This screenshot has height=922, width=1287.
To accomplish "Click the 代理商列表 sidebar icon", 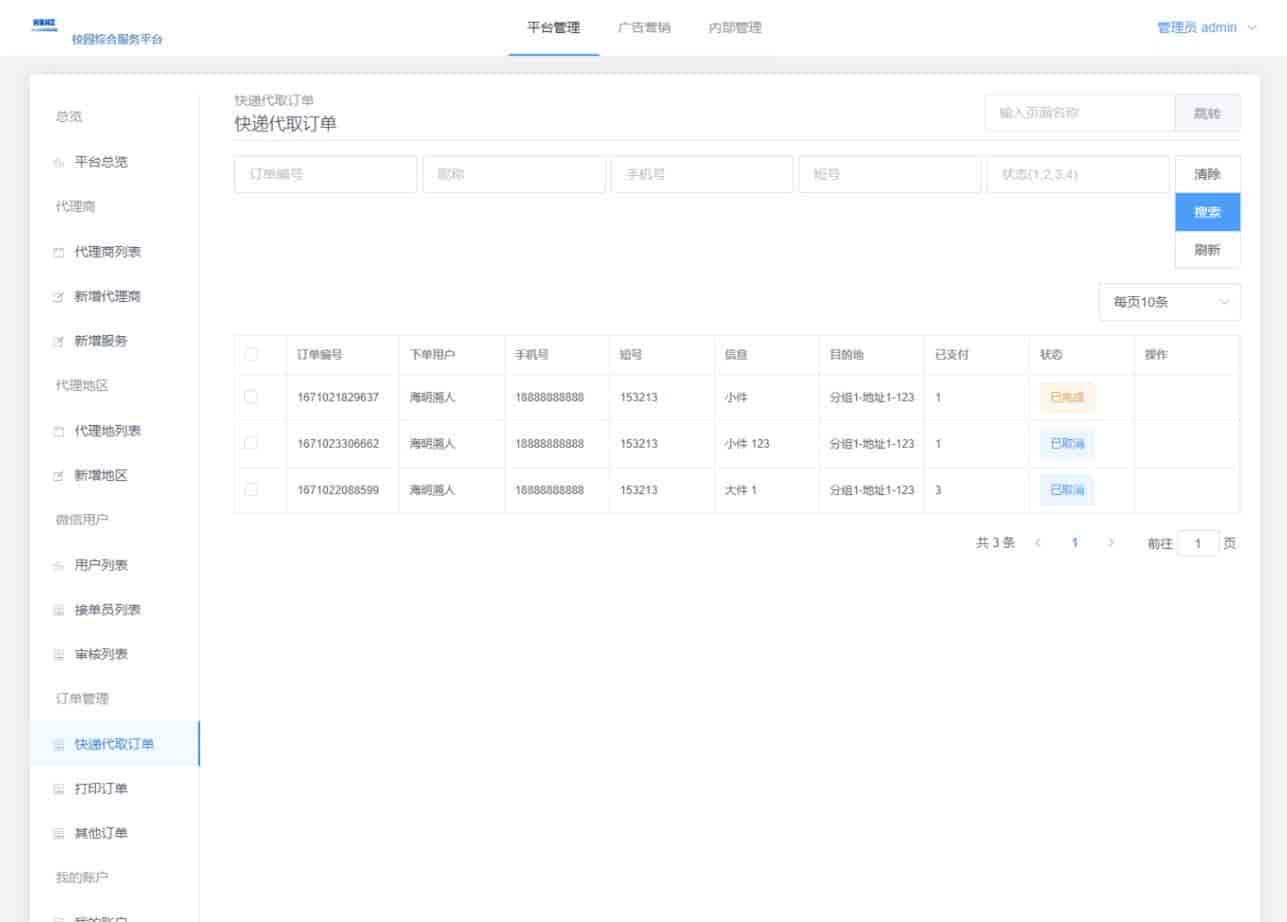I will pyautogui.click(x=58, y=252).
